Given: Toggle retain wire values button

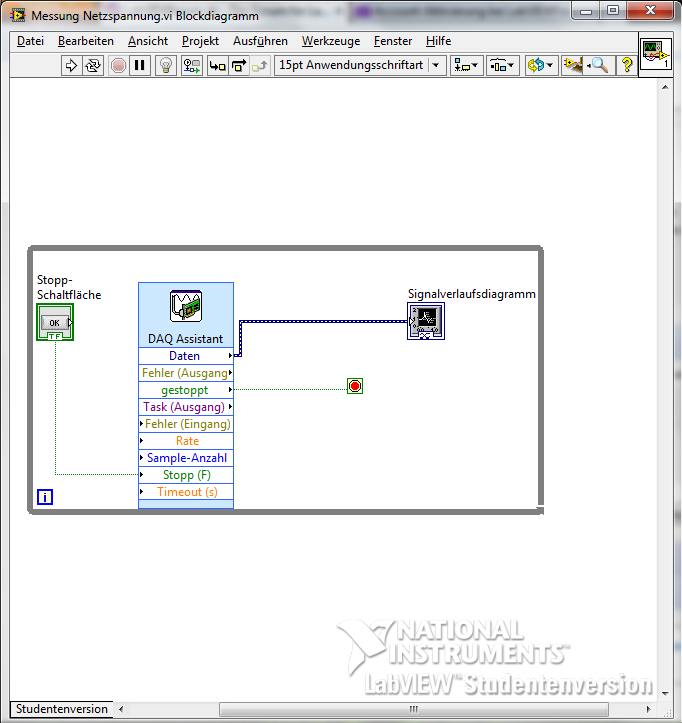Looking at the screenshot, I should pyautogui.click(x=192, y=65).
